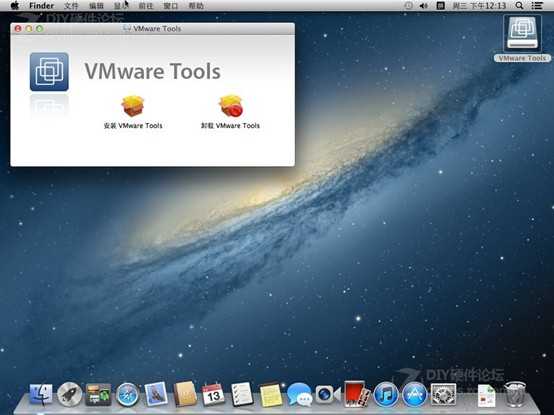The width and height of the screenshot is (554, 415).
Task: Open the 文件 (File) menu
Action: [x=71, y=6]
